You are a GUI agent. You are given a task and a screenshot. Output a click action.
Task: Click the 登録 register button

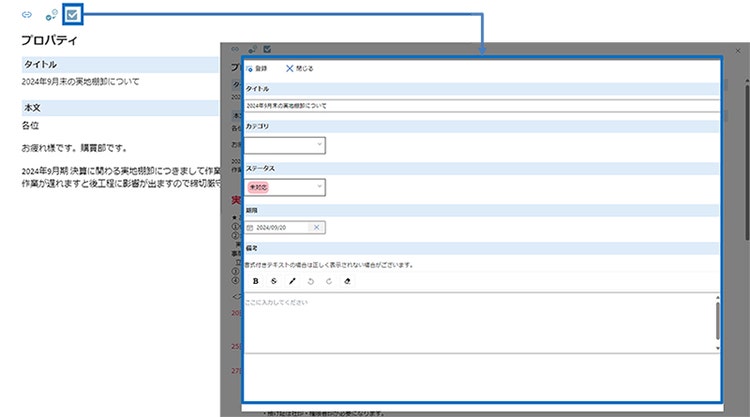[257, 68]
